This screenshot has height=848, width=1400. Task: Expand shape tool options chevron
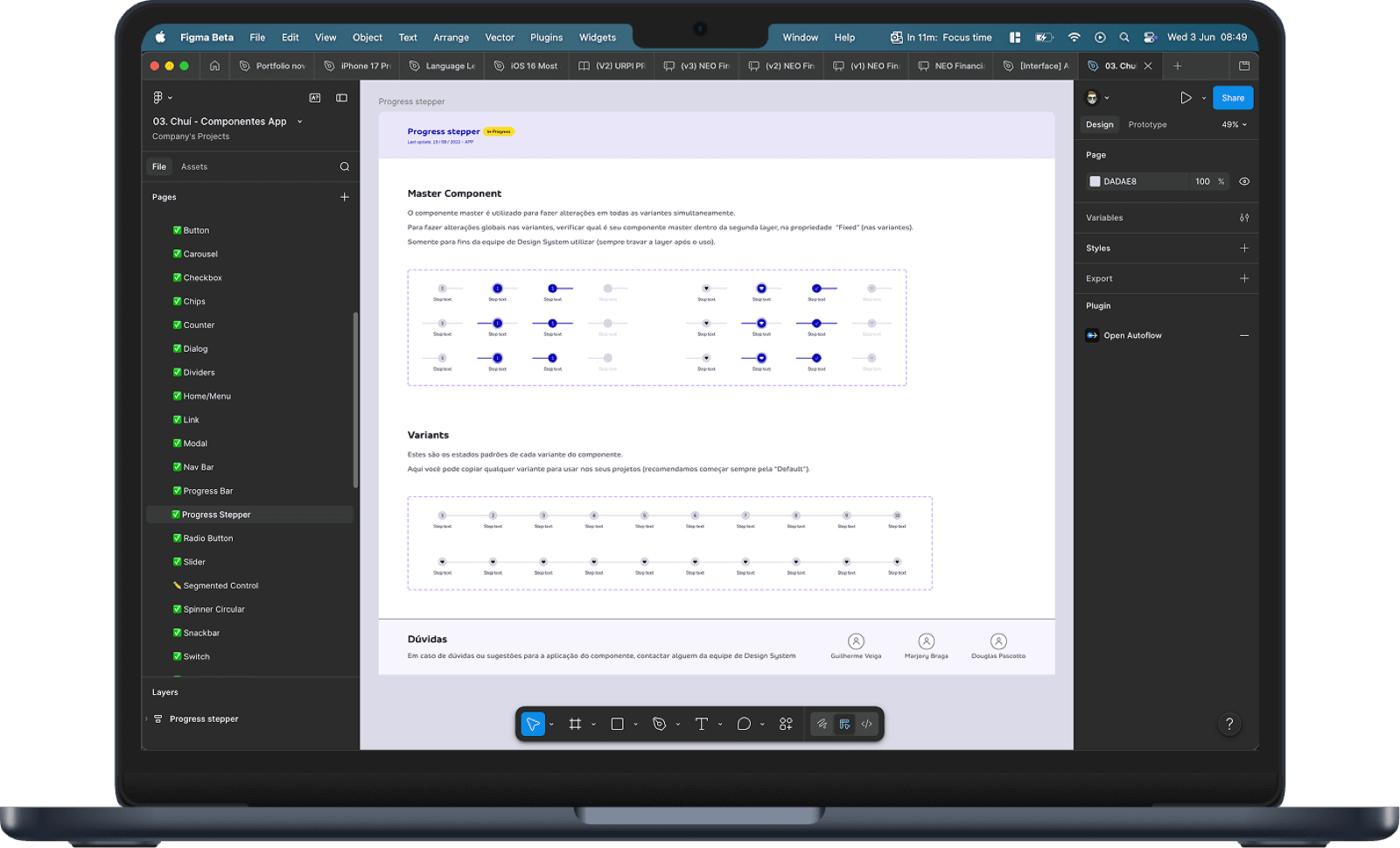click(635, 725)
